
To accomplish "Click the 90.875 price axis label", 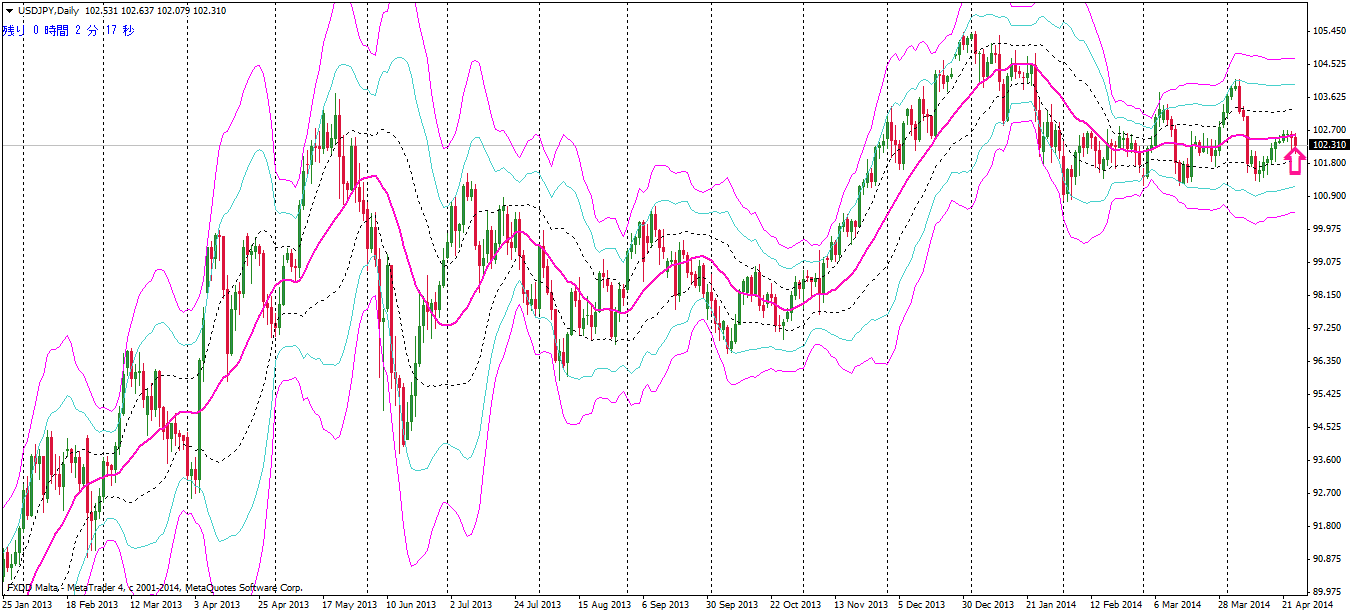I will [1327, 558].
